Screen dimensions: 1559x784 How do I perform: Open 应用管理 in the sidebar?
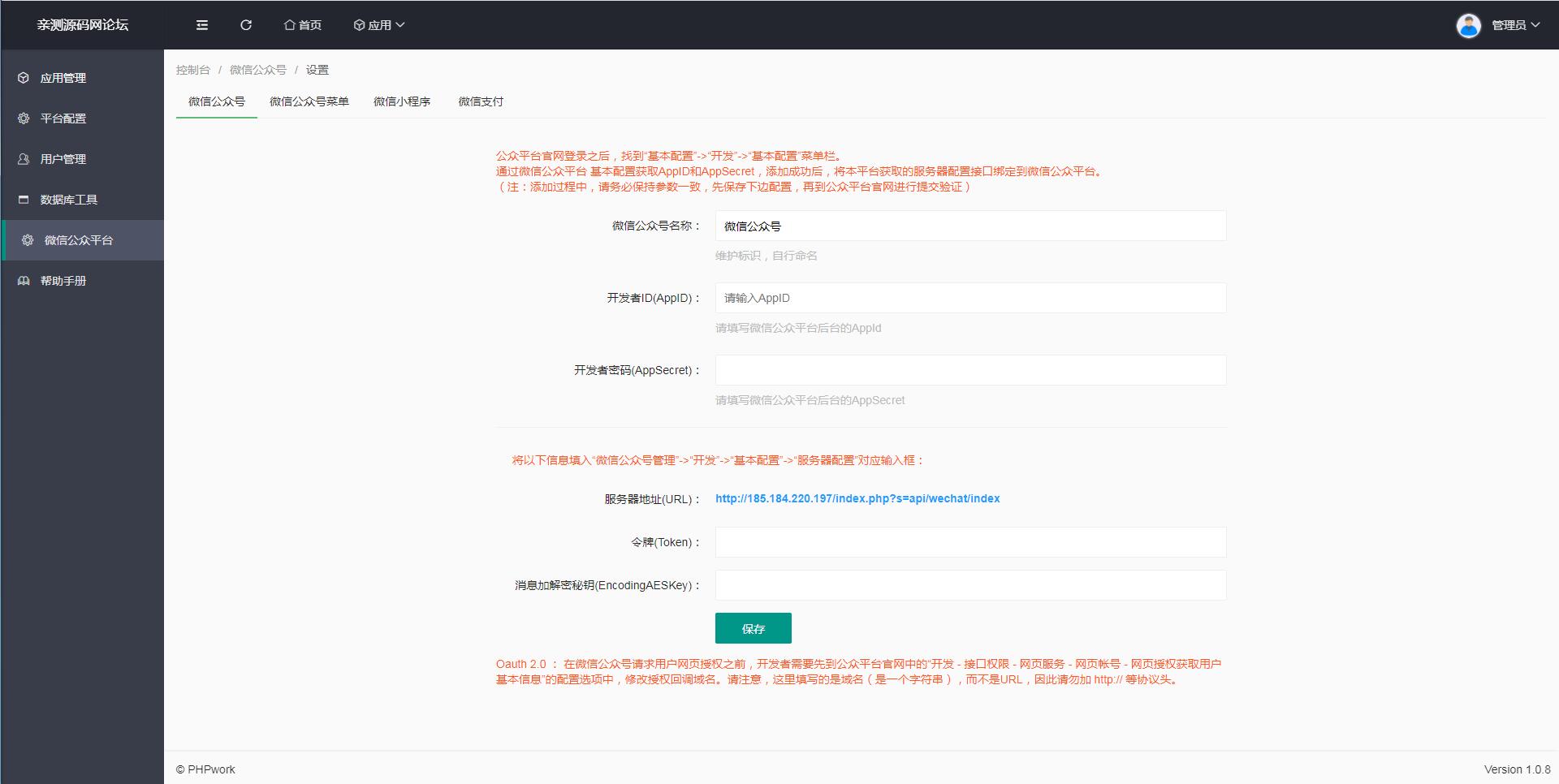82,78
